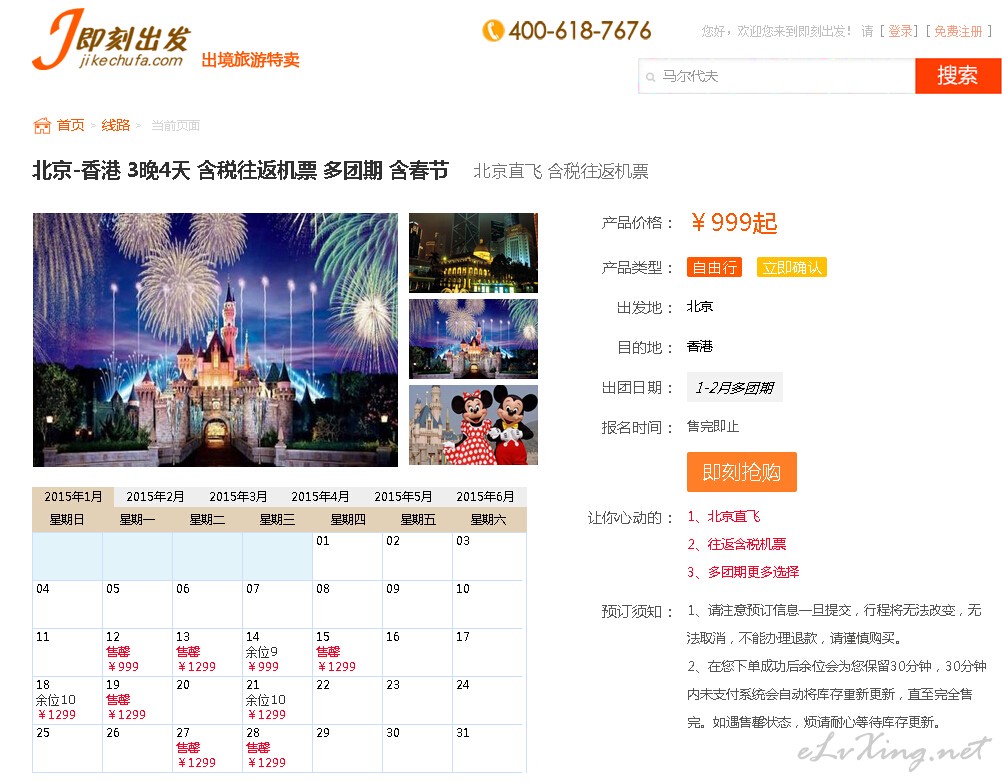Screen dimensions: 1002x784
Task: Select the Mickey and Minnie thumbnail
Action: [473, 425]
